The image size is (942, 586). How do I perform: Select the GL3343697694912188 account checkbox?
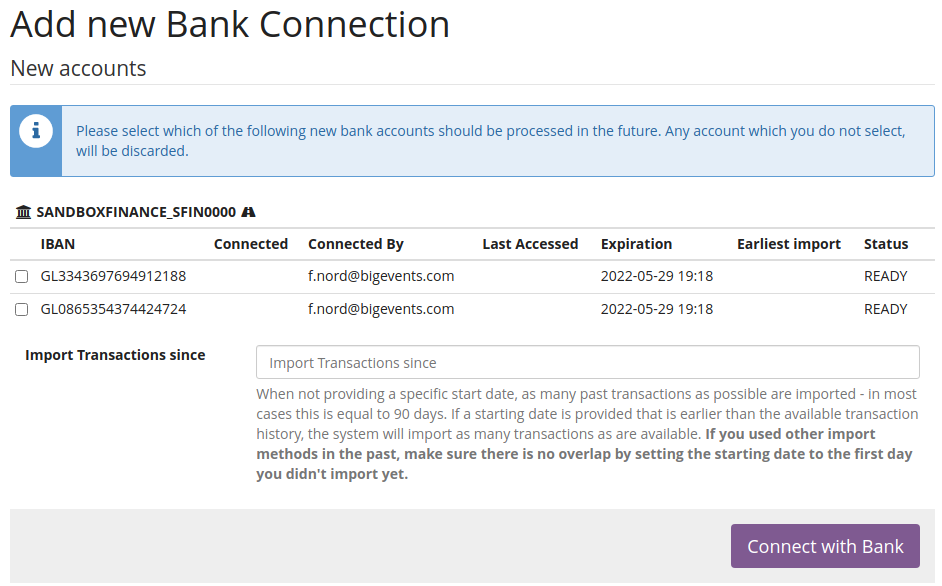22,277
